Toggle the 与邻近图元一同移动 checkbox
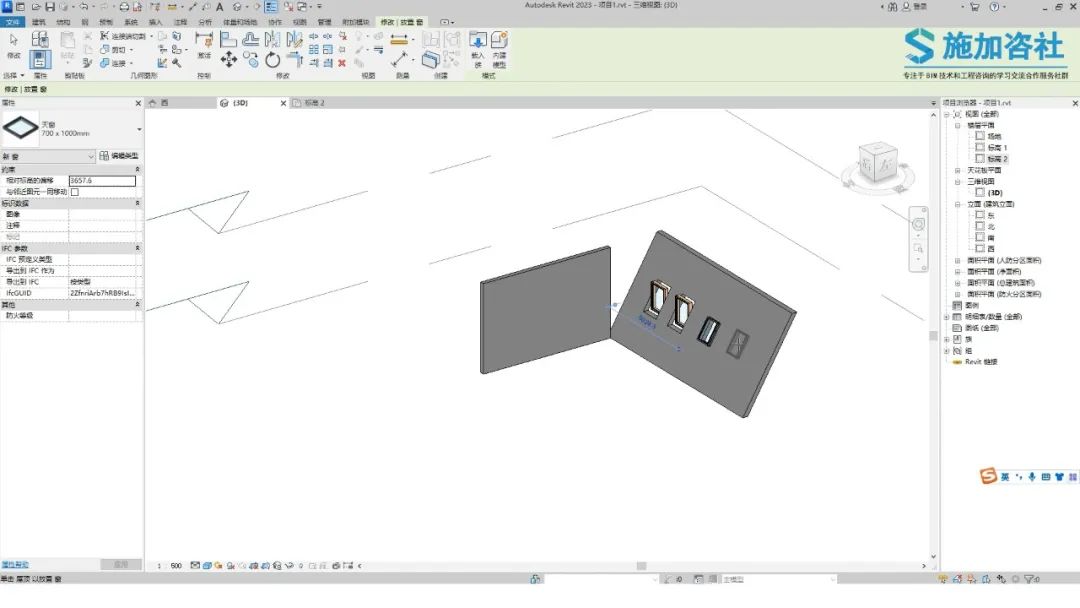Screen dimensions: 1080x608 [75, 192]
